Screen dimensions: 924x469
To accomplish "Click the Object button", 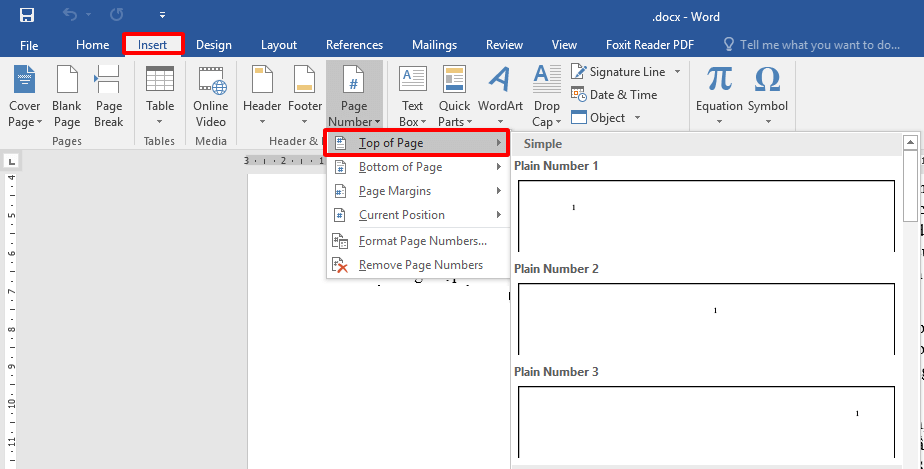I will click(598, 117).
